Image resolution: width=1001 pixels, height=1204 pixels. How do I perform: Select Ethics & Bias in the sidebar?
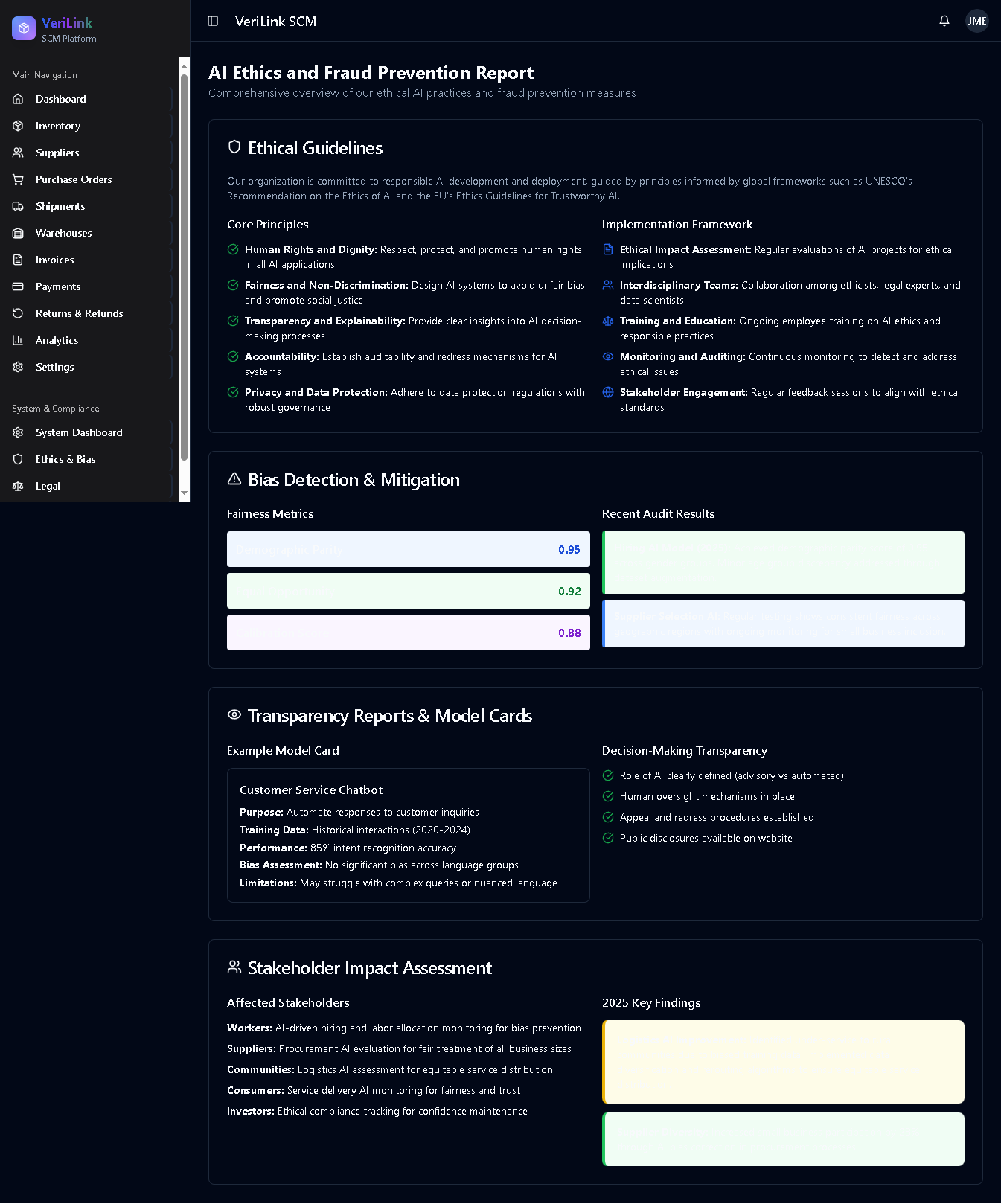(x=89, y=459)
